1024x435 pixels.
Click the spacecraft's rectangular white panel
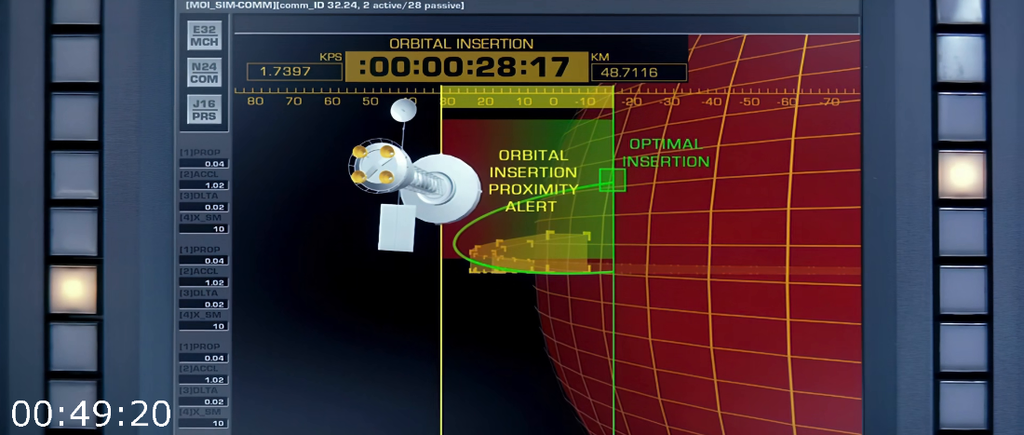pos(396,227)
